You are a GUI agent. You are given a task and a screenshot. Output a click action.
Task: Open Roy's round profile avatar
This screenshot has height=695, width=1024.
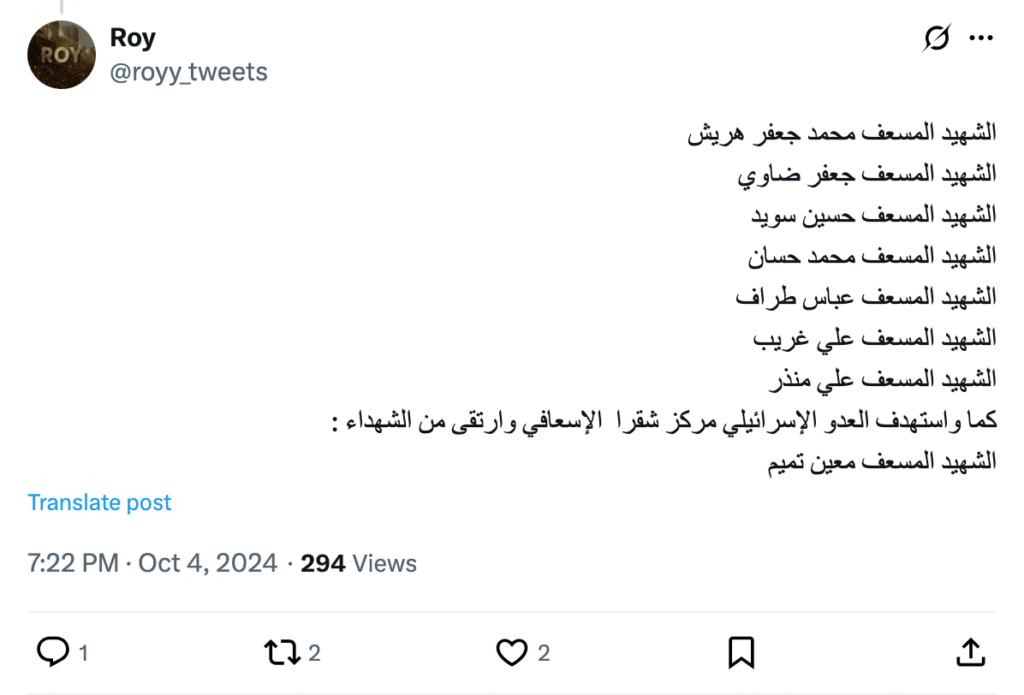tap(61, 55)
